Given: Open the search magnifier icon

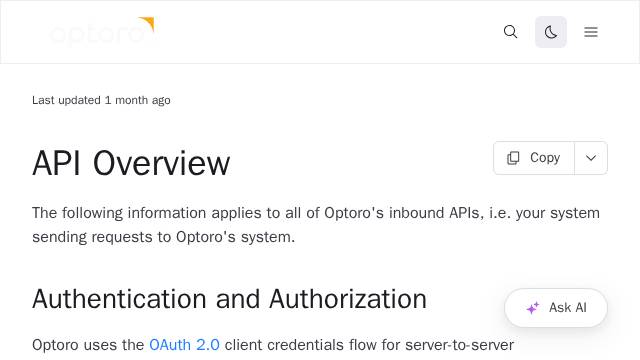Looking at the screenshot, I should pyautogui.click(x=510, y=32).
